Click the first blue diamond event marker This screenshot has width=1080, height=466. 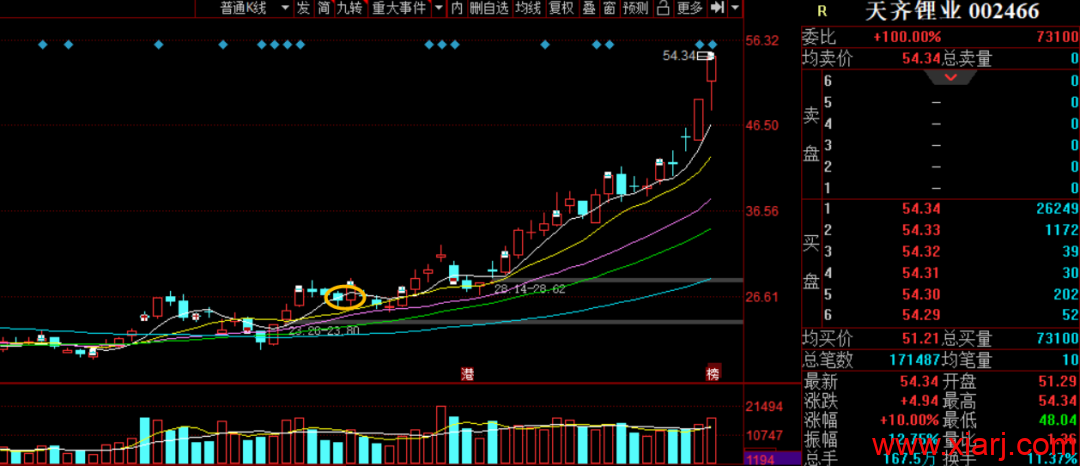pos(43,45)
